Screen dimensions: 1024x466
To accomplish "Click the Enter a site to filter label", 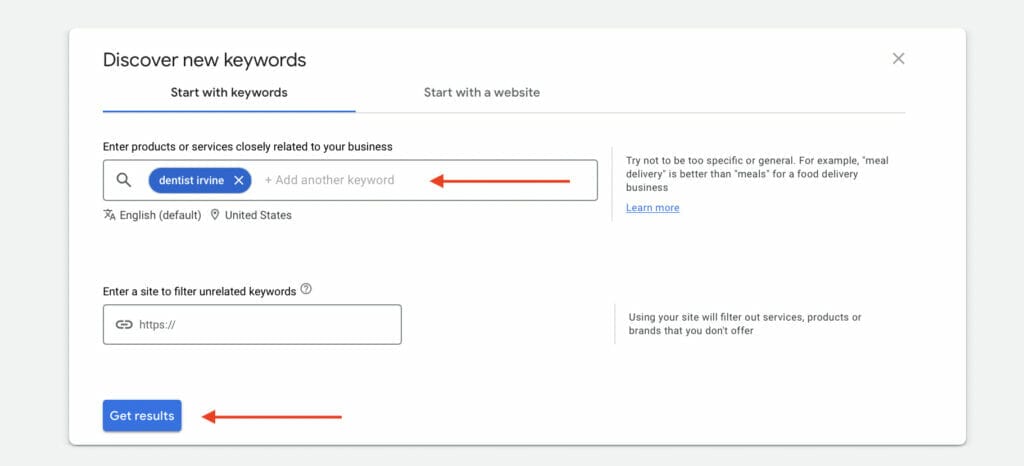I will 199,292.
